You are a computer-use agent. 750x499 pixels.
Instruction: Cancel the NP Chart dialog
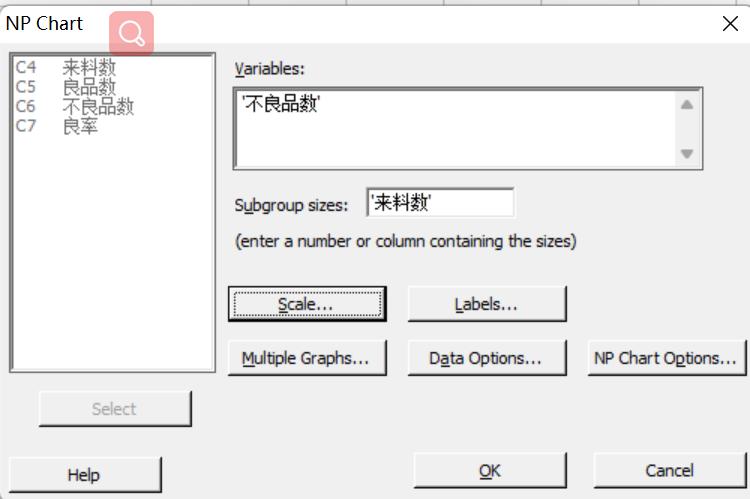click(669, 471)
